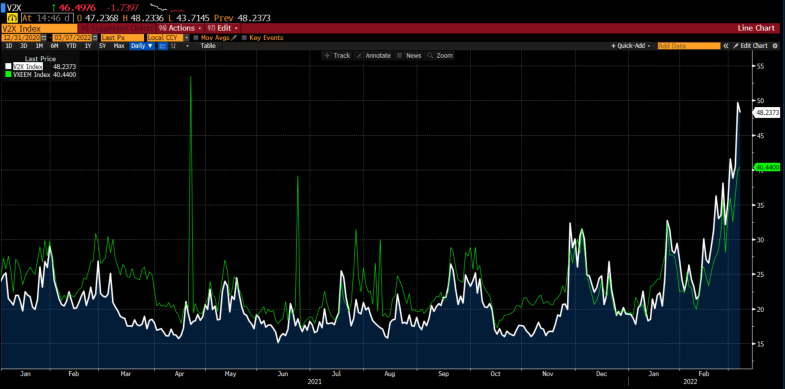Collapse panel with the double chevron icon

click(x=725, y=46)
